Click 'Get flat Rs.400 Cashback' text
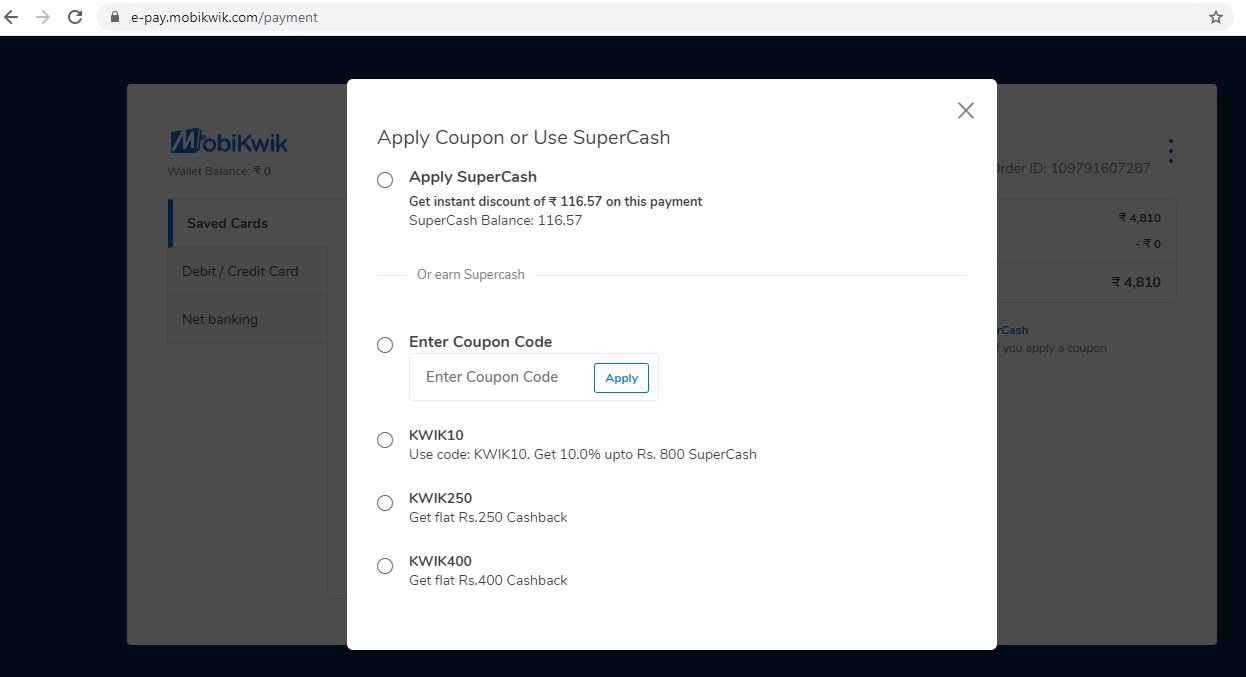 click(x=488, y=580)
